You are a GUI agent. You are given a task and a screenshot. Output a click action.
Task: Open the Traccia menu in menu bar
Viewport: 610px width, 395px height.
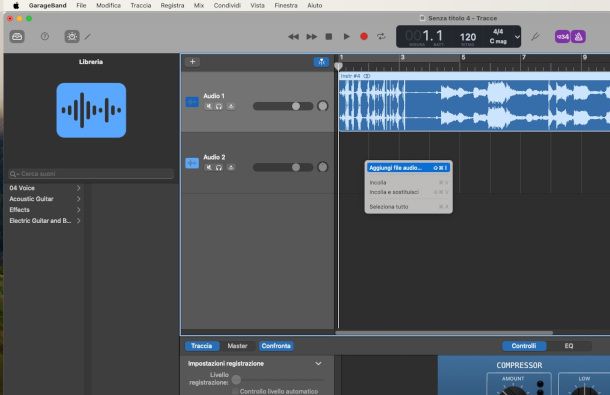click(141, 5)
